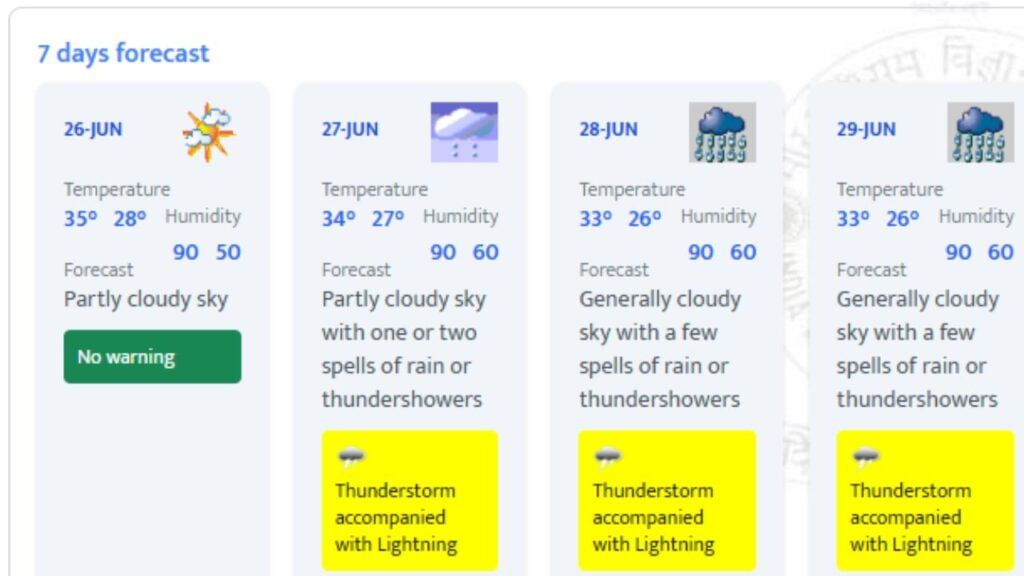Click the 35° max temperature on 26-JUN
Image resolution: width=1024 pixels, height=576 pixels.
[80, 219]
